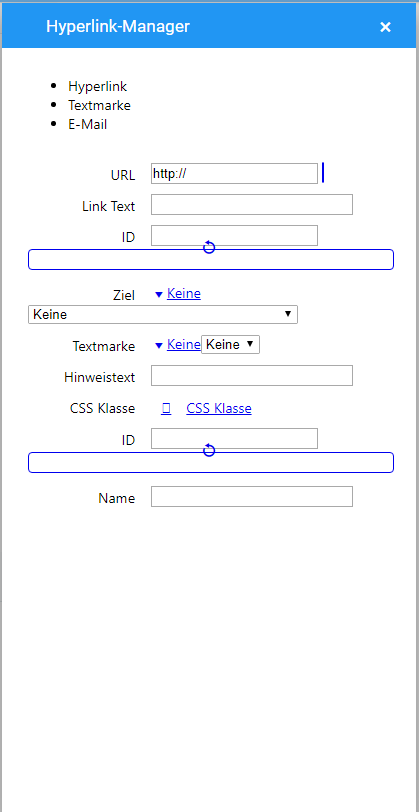Open the small Keine dropdown in Textmarke row
Viewport: 419px width, 812px height.
point(230,344)
